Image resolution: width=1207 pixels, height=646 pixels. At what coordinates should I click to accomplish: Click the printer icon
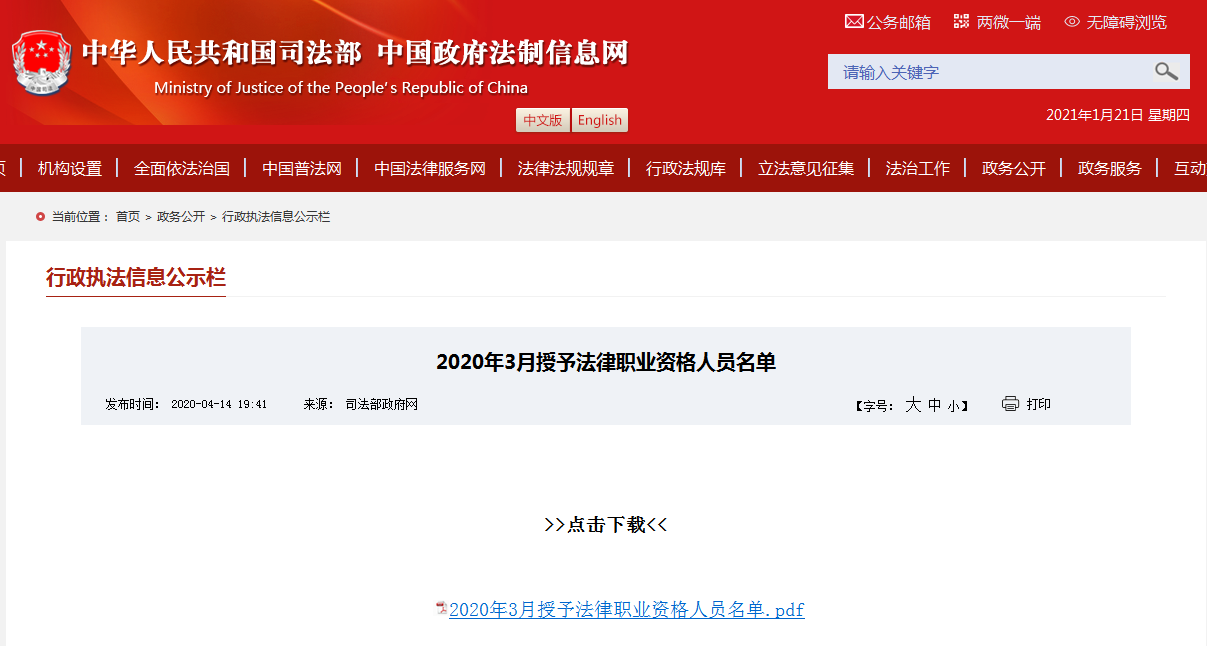click(1010, 404)
